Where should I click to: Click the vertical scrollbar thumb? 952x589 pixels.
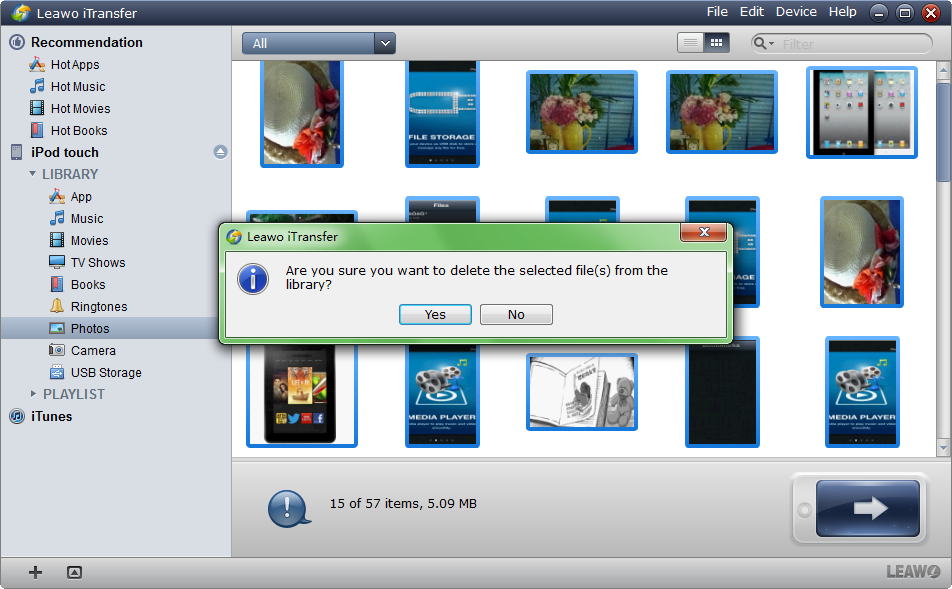943,132
